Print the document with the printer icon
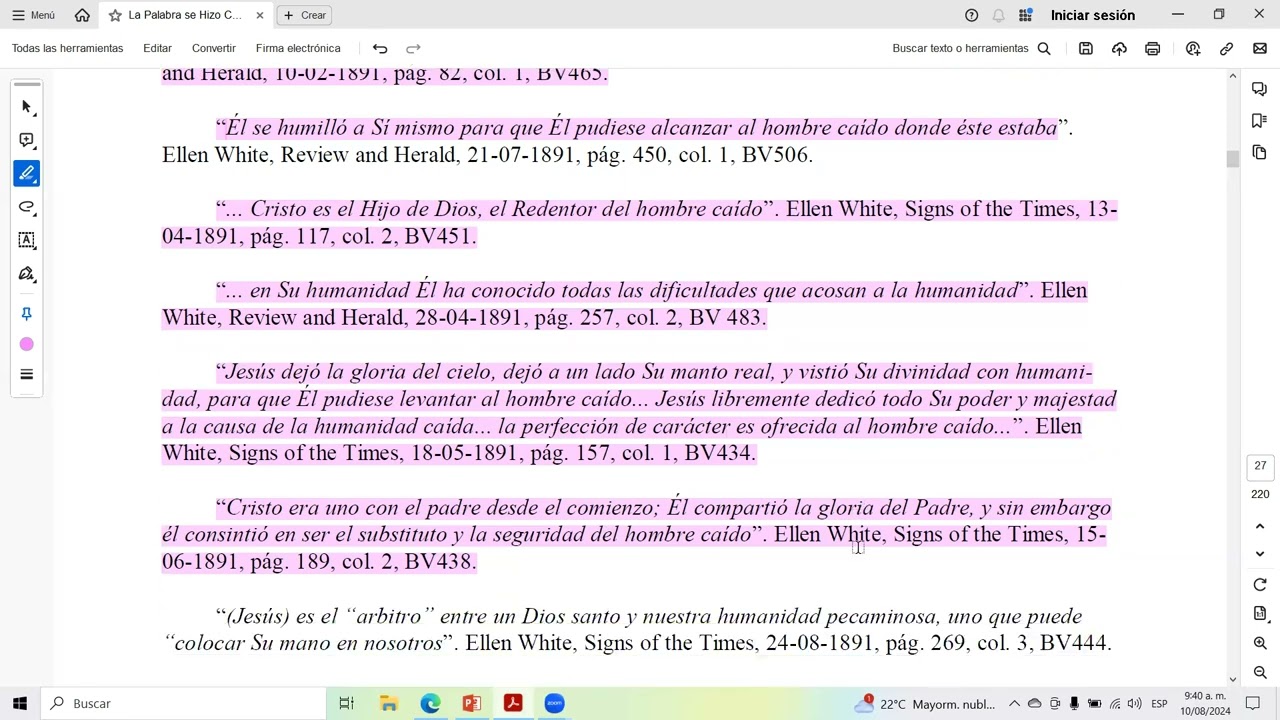The image size is (1280, 720). [1152, 48]
